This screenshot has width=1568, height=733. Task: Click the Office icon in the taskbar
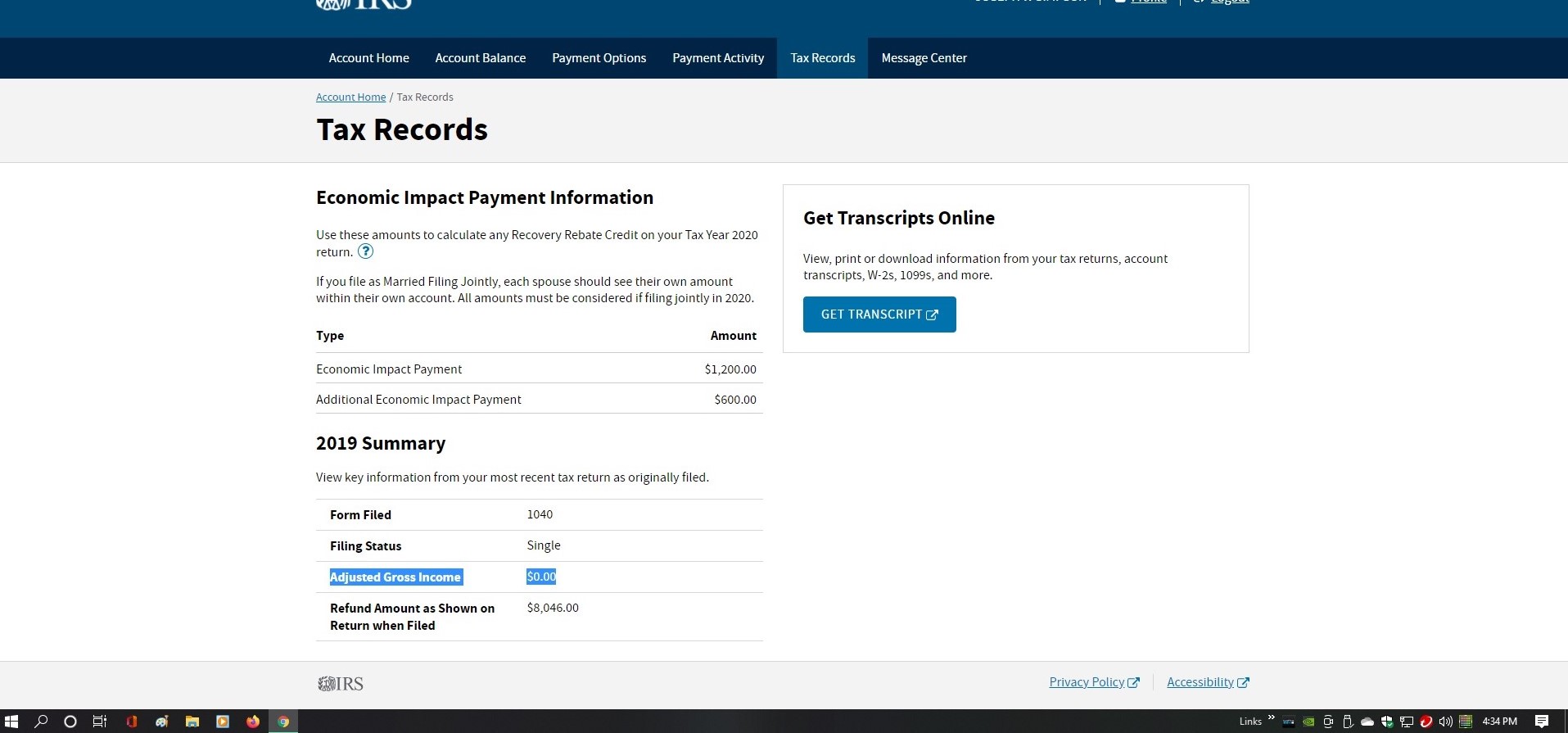click(131, 722)
